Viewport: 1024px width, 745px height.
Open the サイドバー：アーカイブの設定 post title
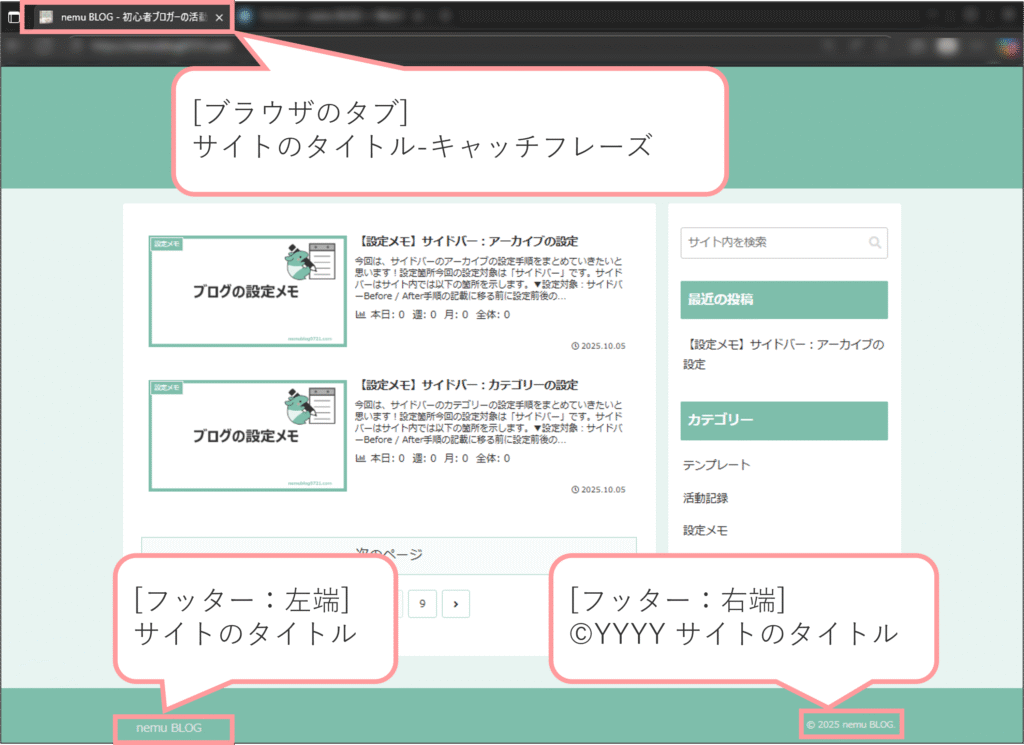click(x=467, y=242)
